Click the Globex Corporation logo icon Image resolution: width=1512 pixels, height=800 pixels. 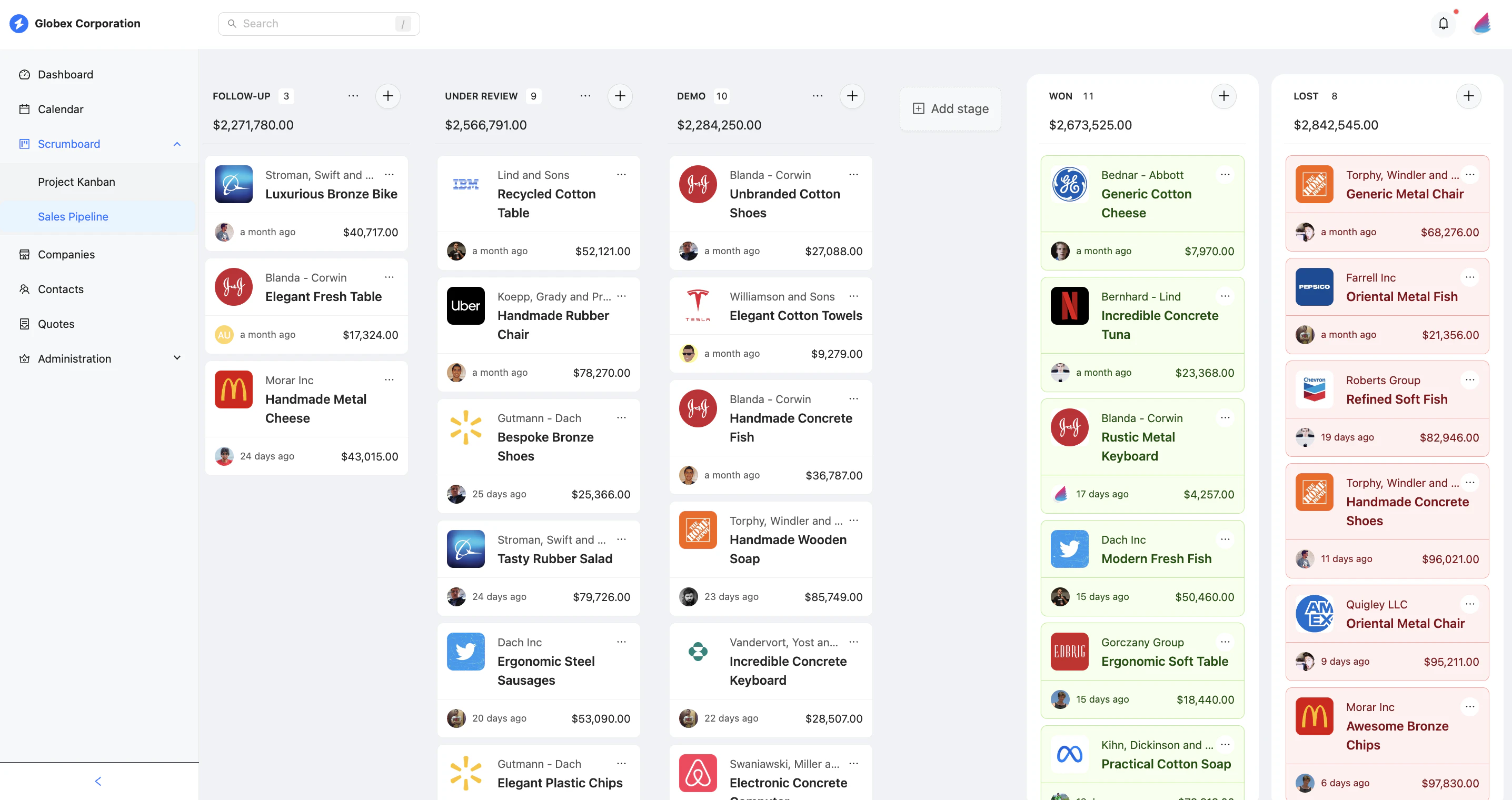pyautogui.click(x=19, y=24)
